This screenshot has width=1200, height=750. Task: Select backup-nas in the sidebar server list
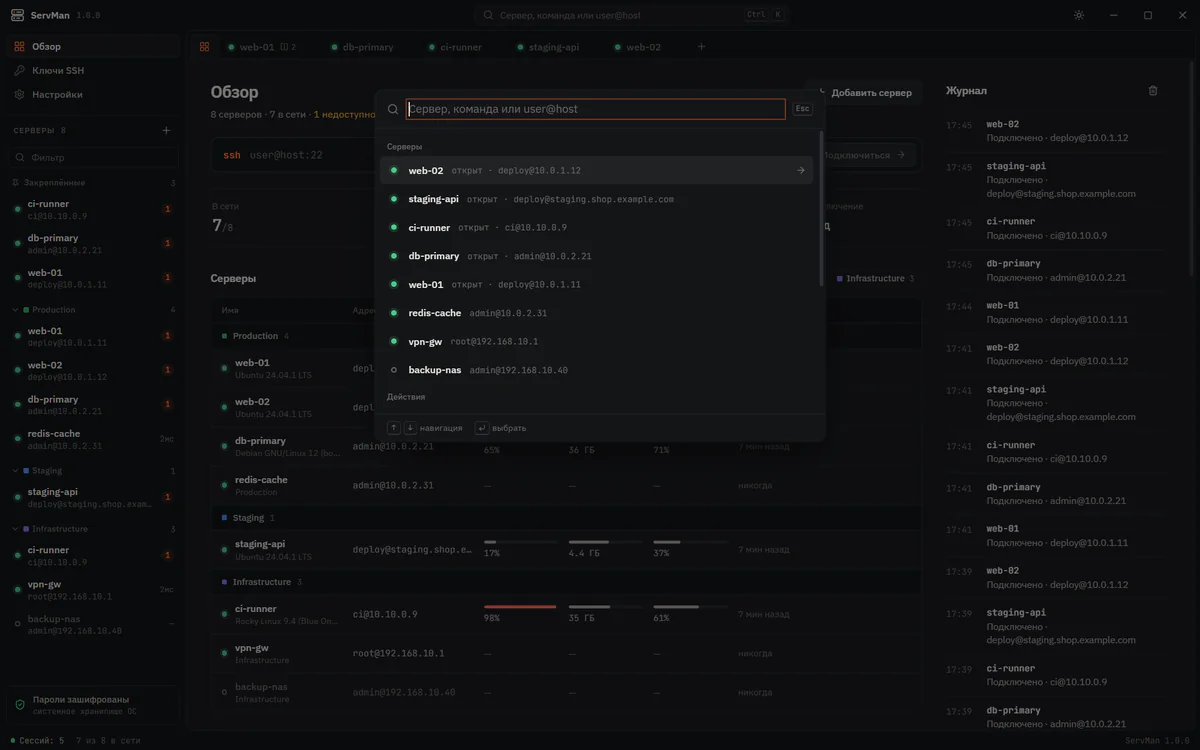point(93,624)
